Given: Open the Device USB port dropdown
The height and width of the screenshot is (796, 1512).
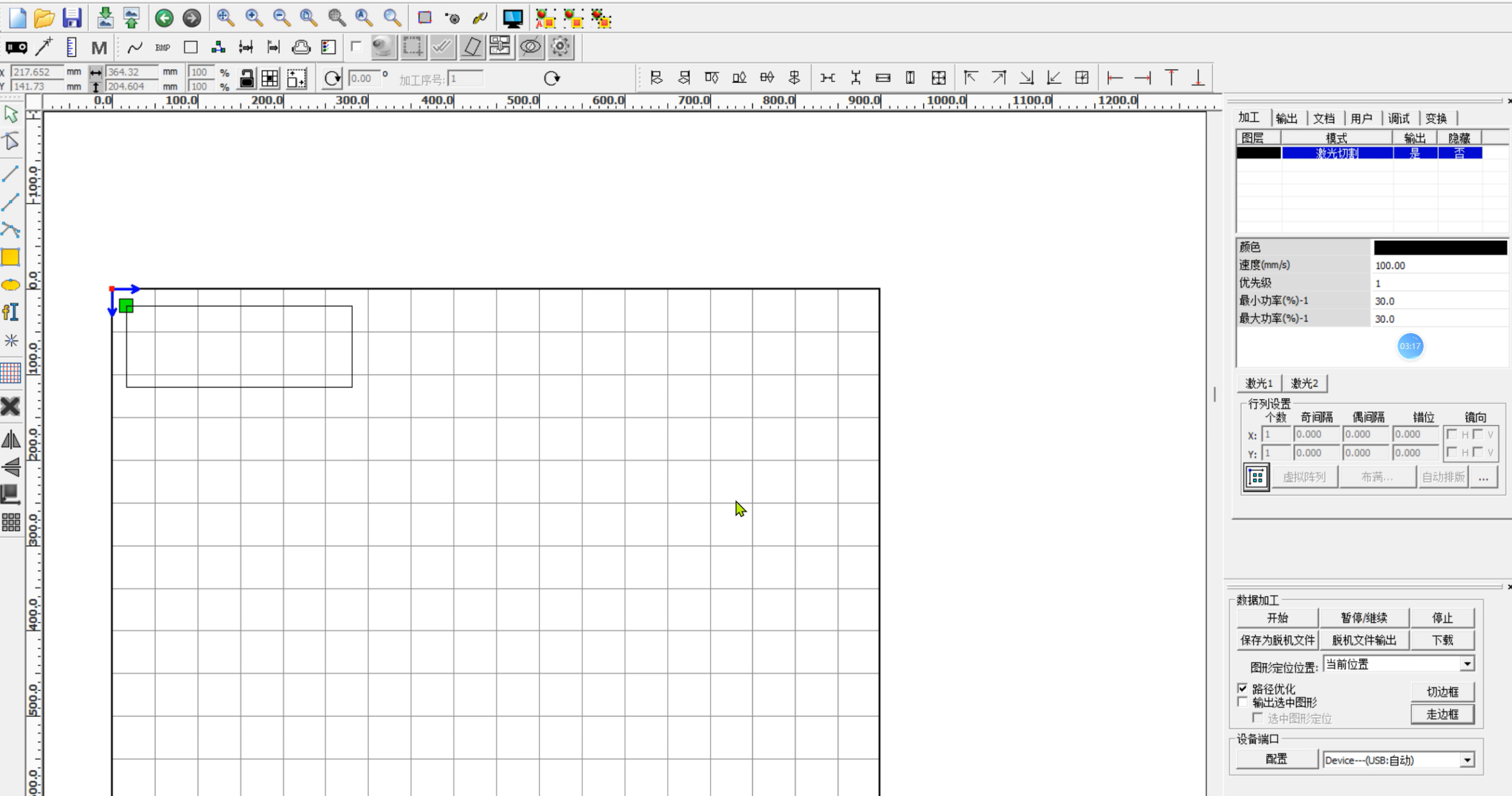Looking at the screenshot, I should 1467,760.
